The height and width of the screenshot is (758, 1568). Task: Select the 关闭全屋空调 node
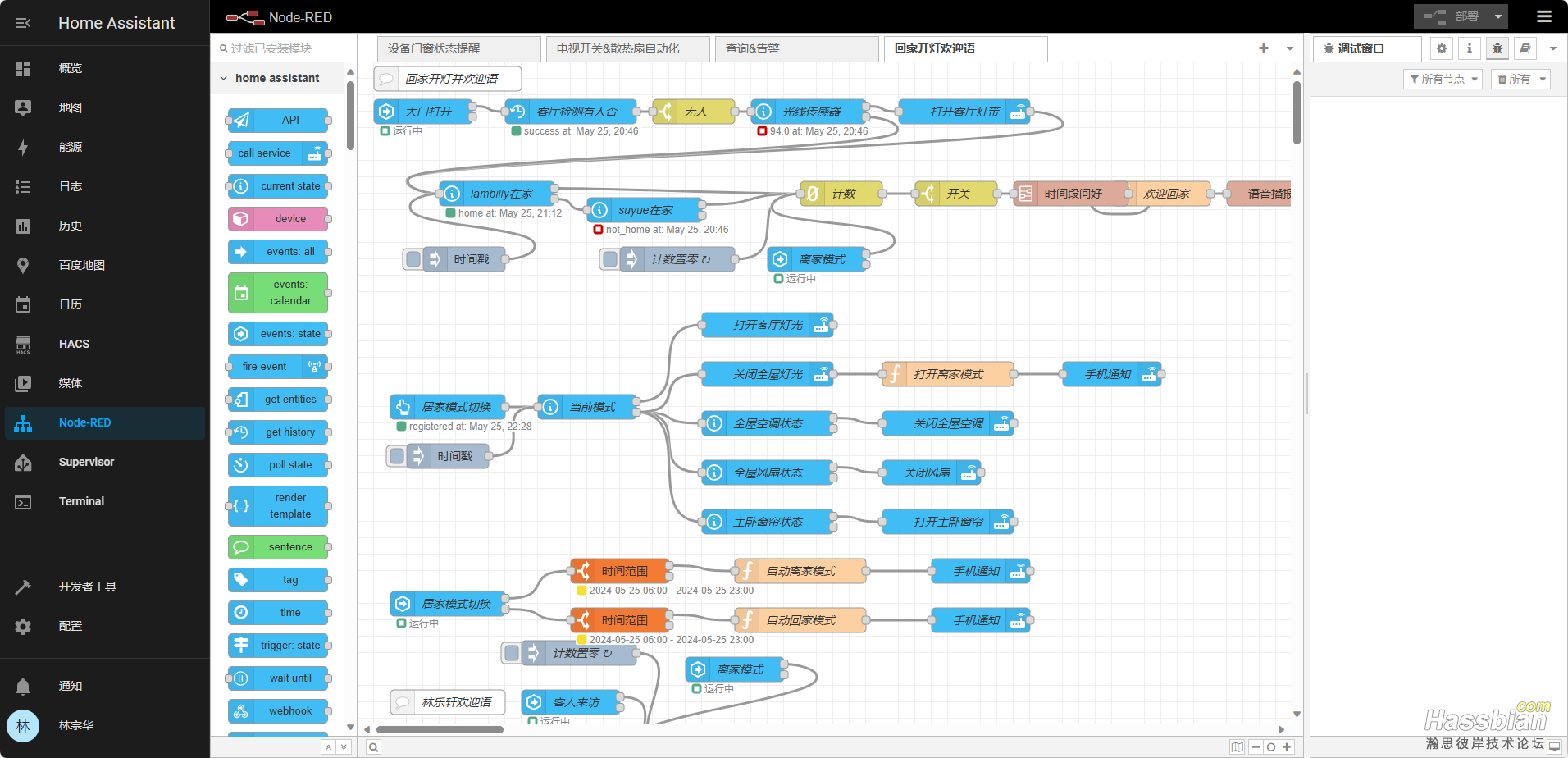coord(948,423)
